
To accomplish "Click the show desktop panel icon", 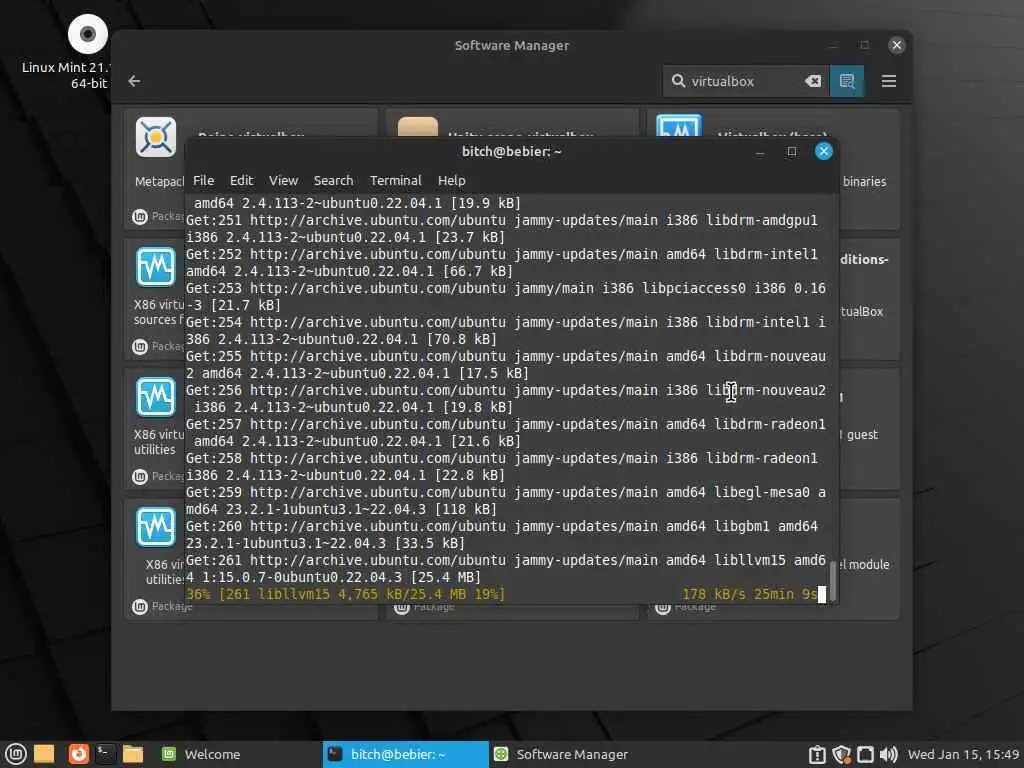I will 44,754.
